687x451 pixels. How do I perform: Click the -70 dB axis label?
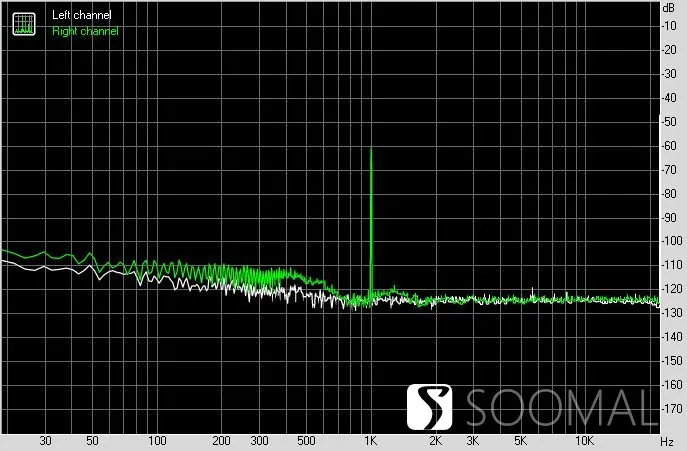click(x=670, y=170)
